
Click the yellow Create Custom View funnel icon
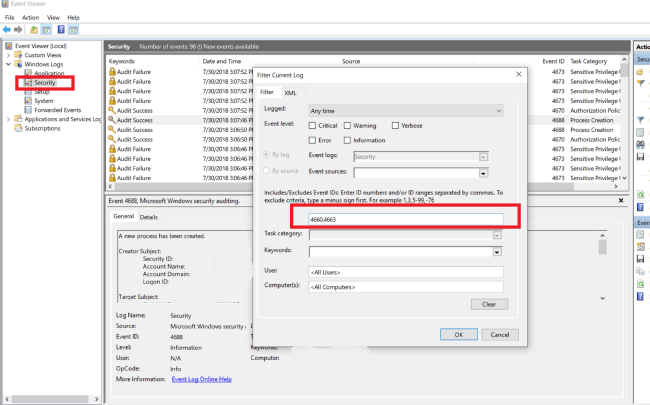coord(640,83)
